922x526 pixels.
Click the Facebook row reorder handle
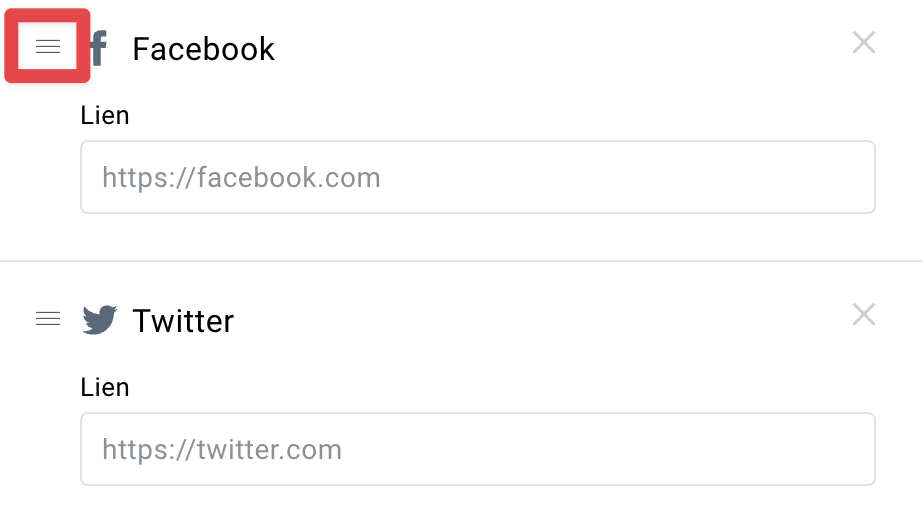(x=48, y=46)
